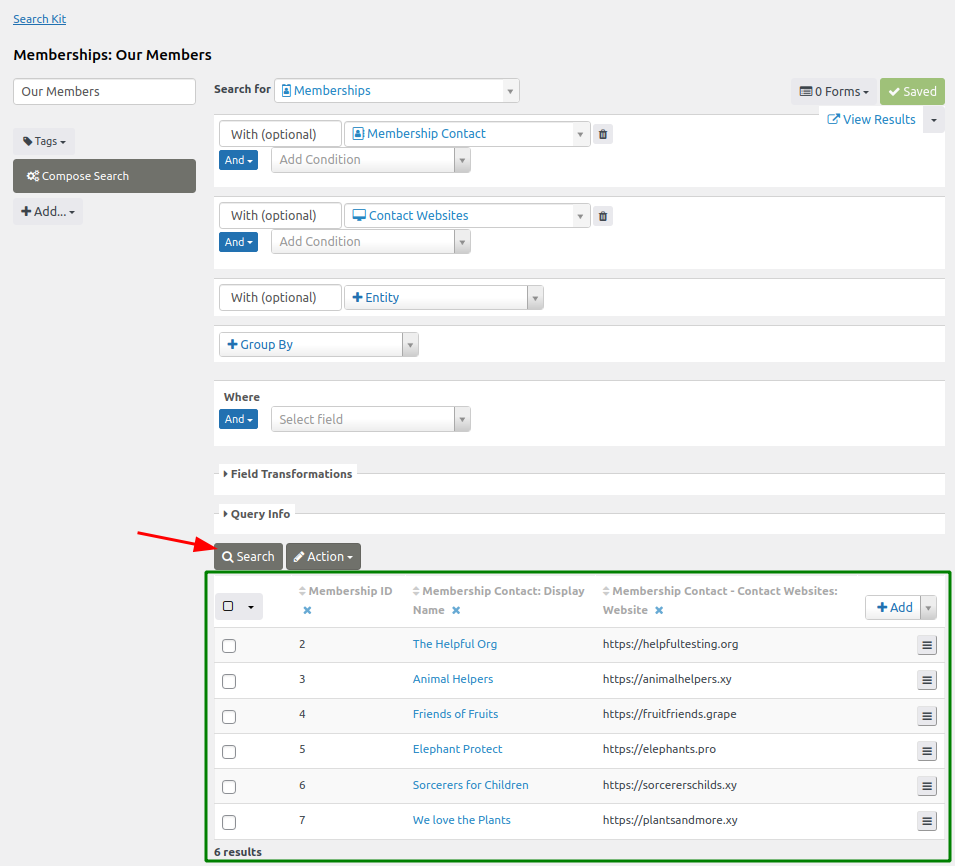Screen dimensions: 955x866
Task: Tick checkbox for We love the Plants
Action: click(x=229, y=822)
